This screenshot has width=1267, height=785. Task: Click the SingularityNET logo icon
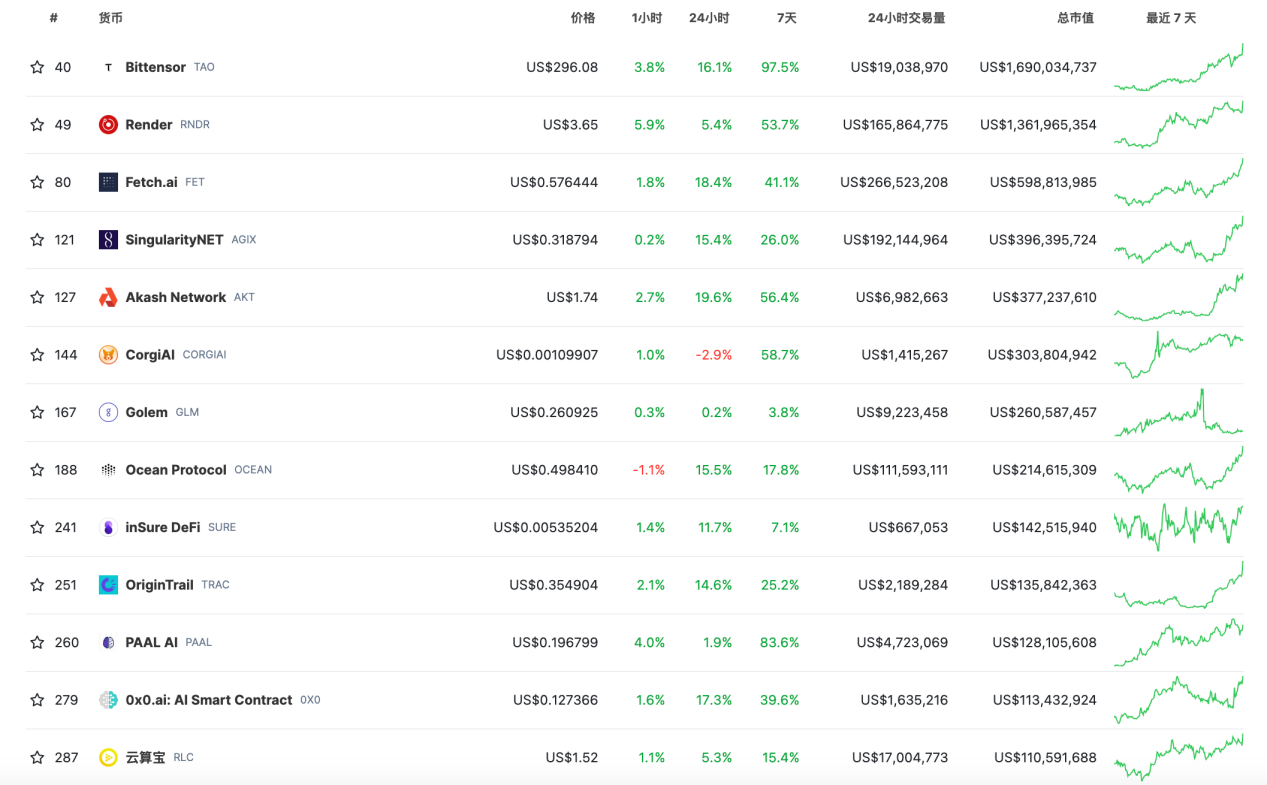click(x=108, y=240)
